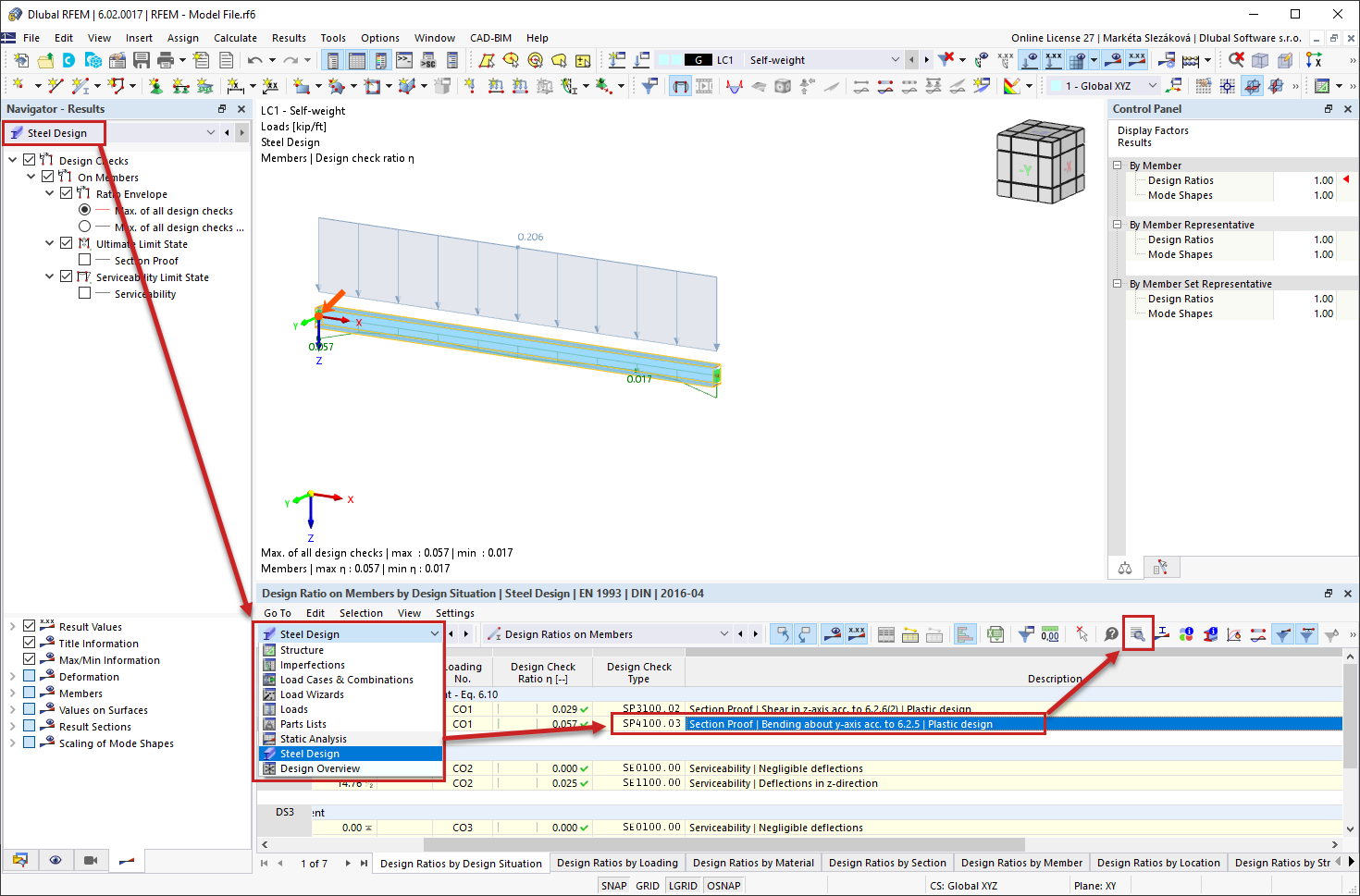Toggle the Section Proof checkbox under Ultimate Limit State

click(85, 260)
